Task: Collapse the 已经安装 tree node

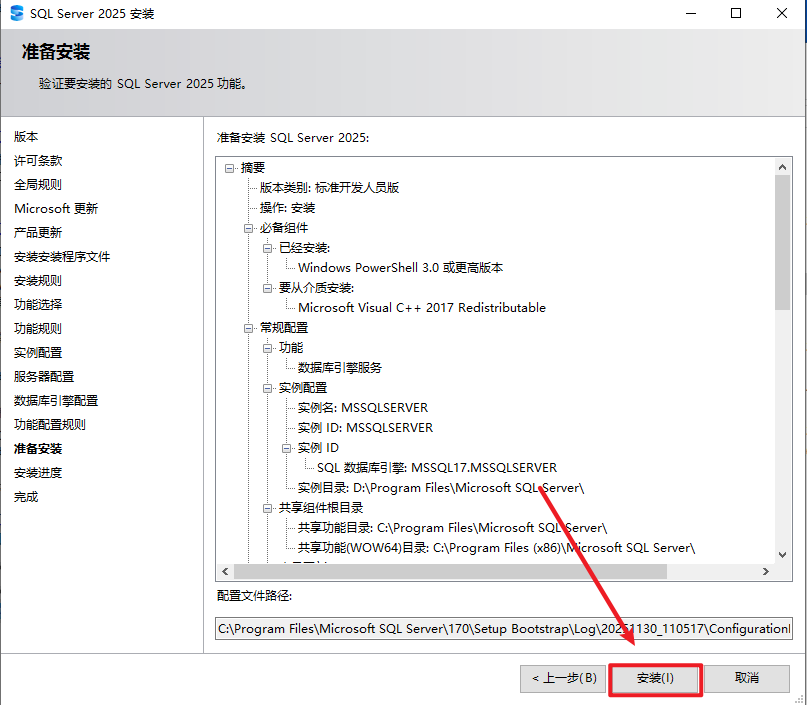Action: click(x=268, y=248)
